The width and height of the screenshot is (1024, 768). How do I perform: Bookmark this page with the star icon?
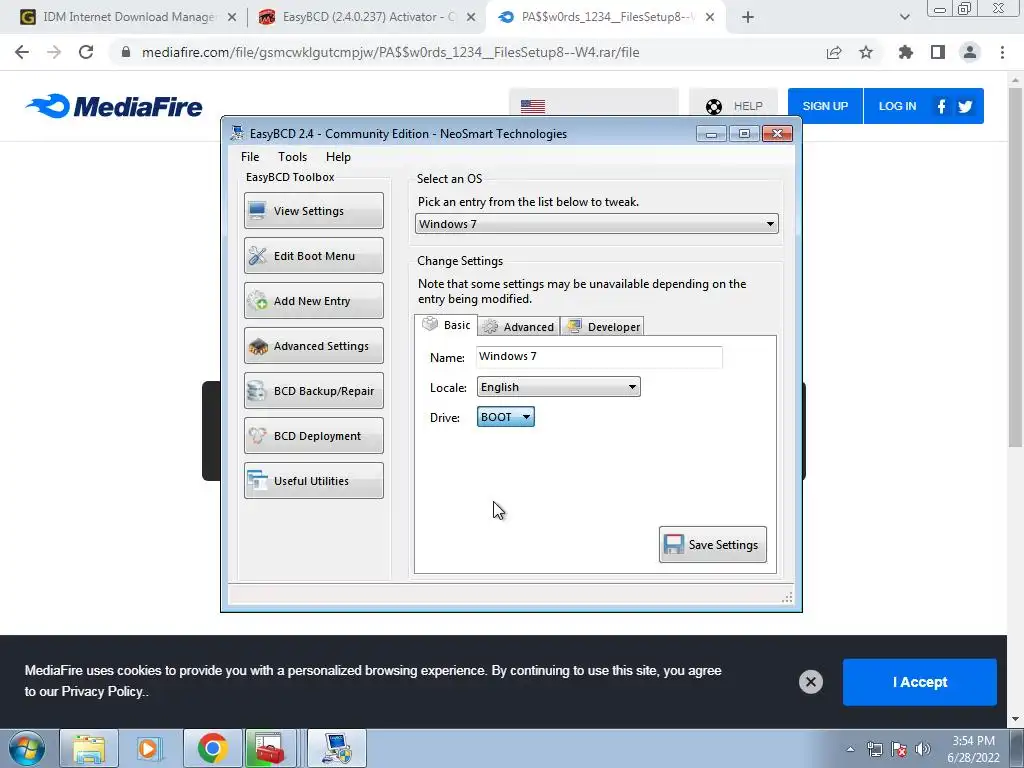pyautogui.click(x=866, y=52)
